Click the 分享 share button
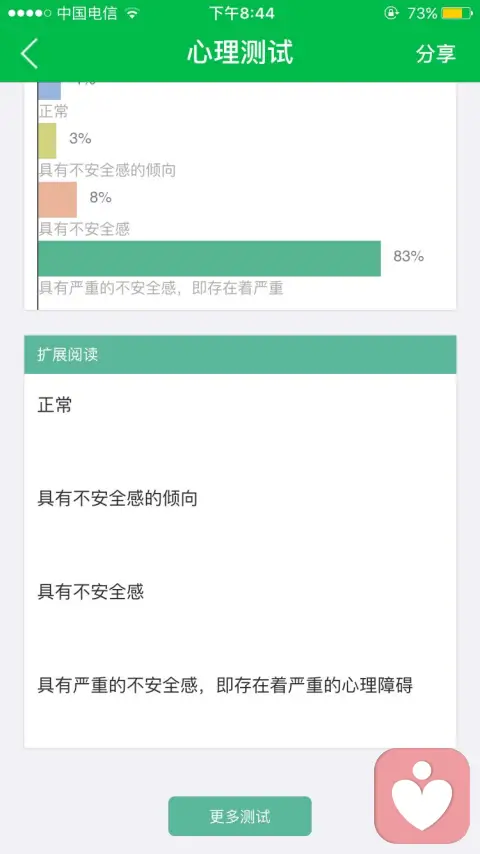The height and width of the screenshot is (854, 480). 435,53
